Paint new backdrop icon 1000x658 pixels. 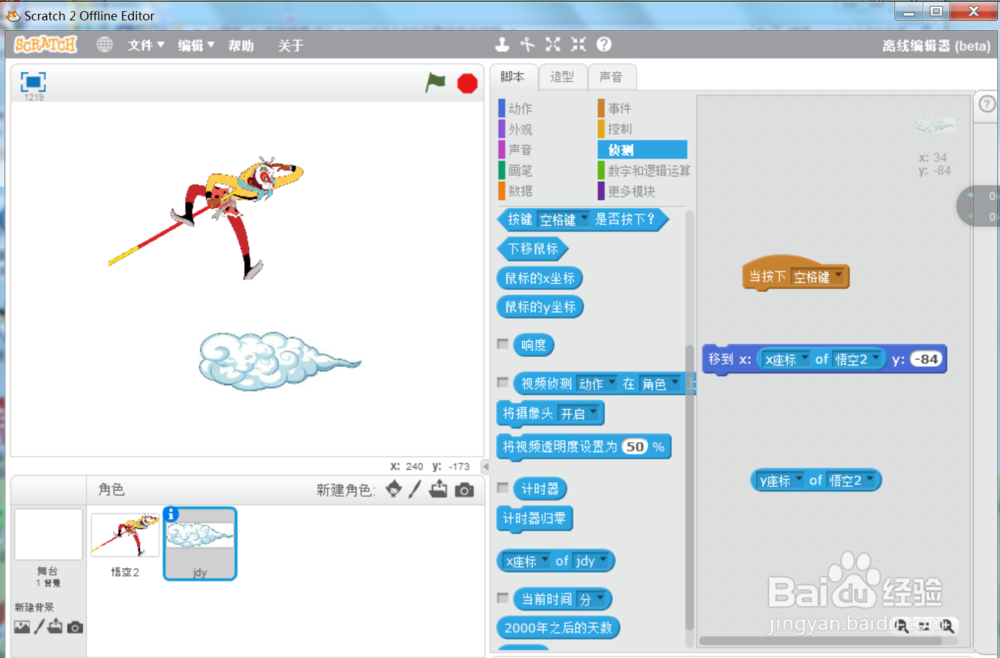click(39, 627)
